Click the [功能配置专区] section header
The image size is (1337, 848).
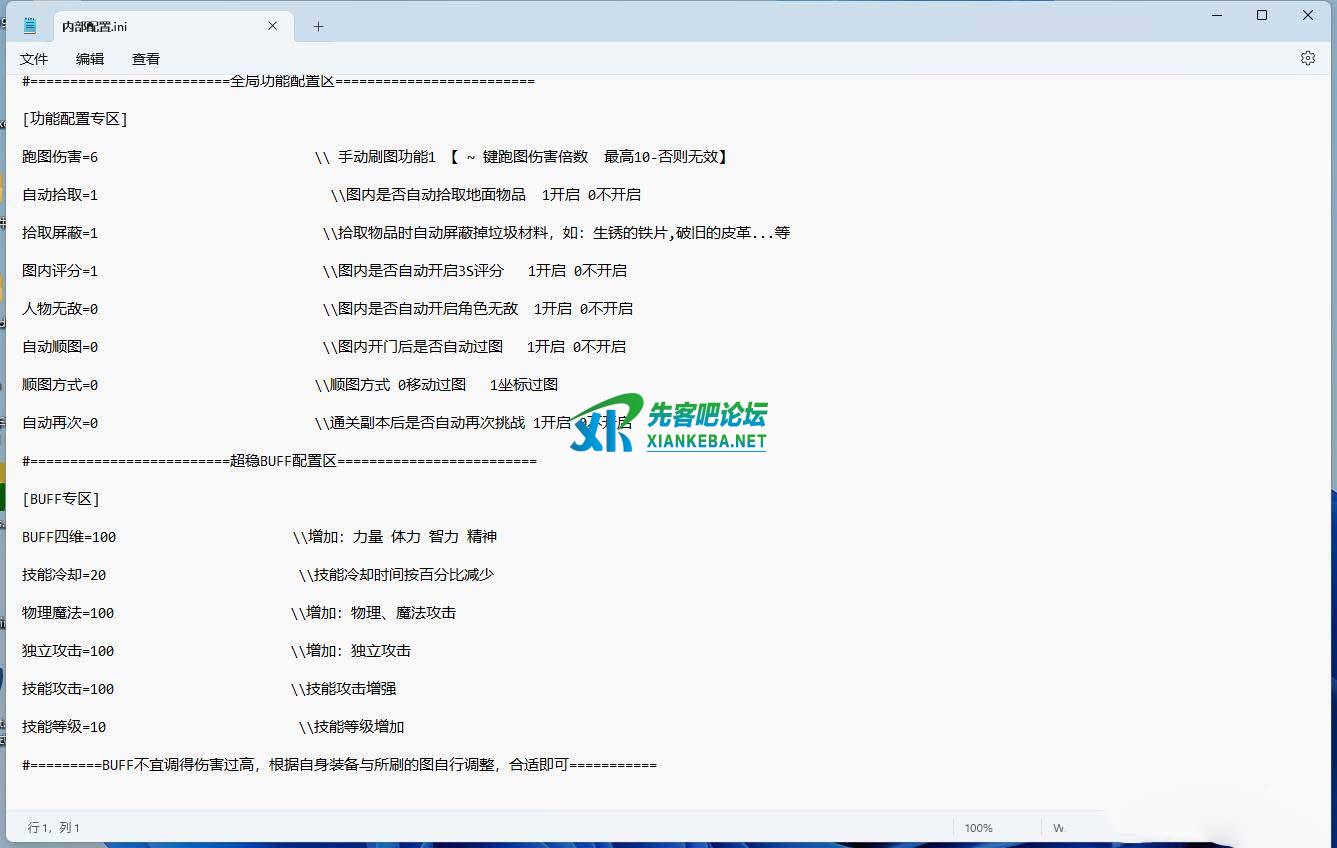[x=75, y=119]
